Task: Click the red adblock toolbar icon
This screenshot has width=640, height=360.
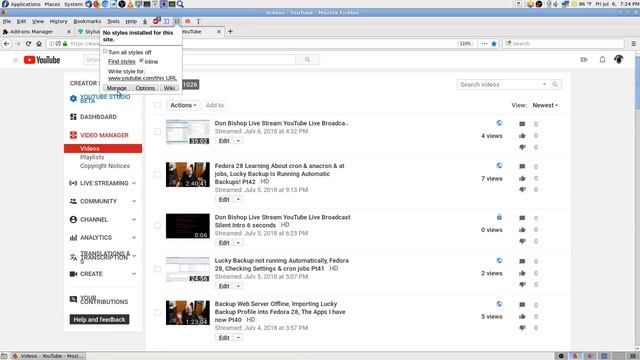Action: pos(156,21)
